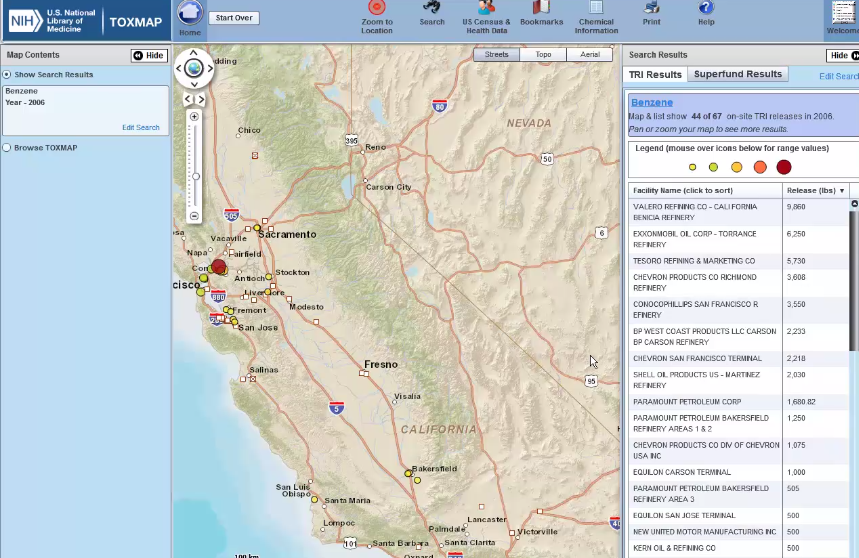The height and width of the screenshot is (558, 859).
Task: Switch basemap to Aerial
Action: pyautogui.click(x=589, y=54)
